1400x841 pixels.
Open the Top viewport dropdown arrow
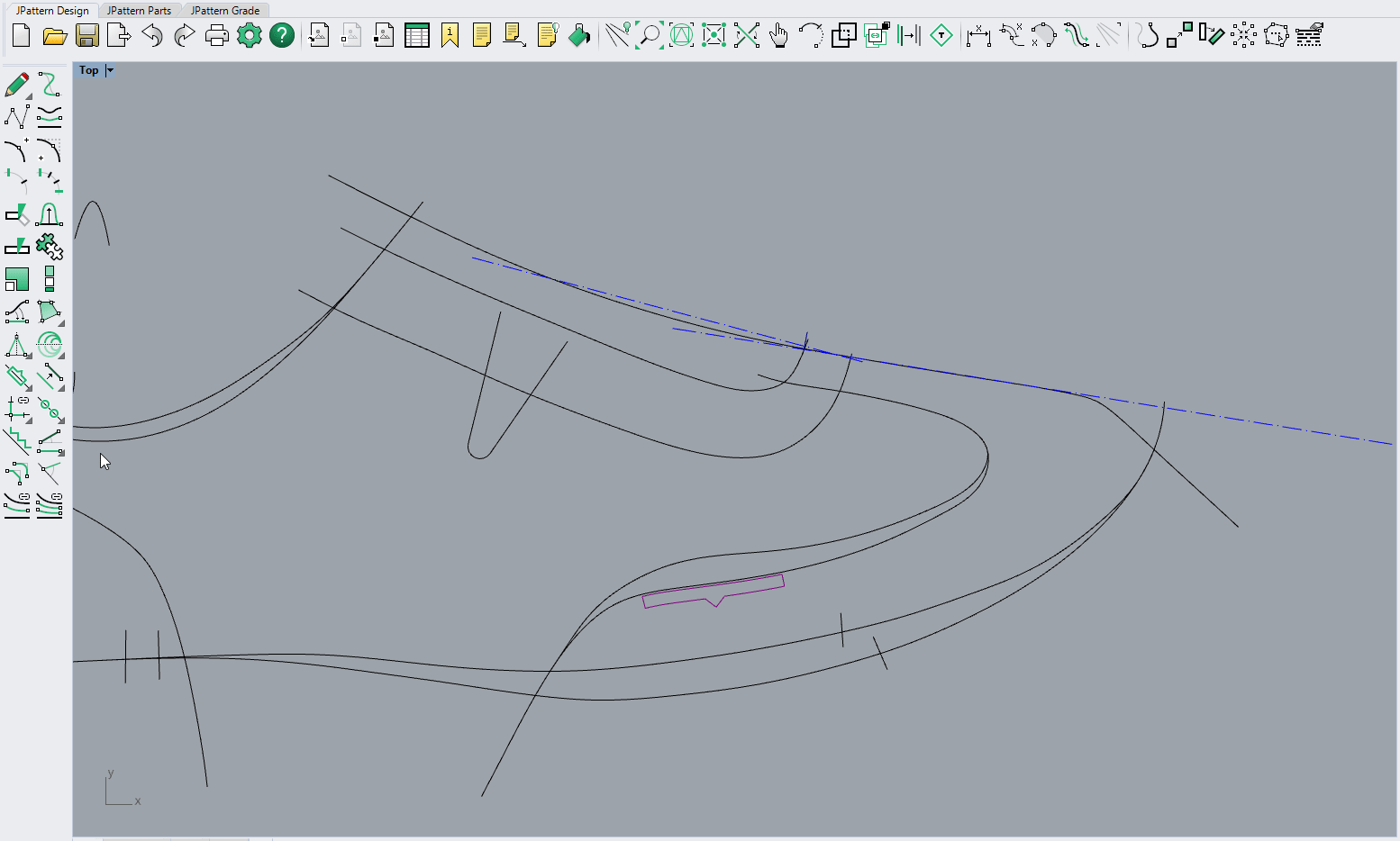point(110,70)
